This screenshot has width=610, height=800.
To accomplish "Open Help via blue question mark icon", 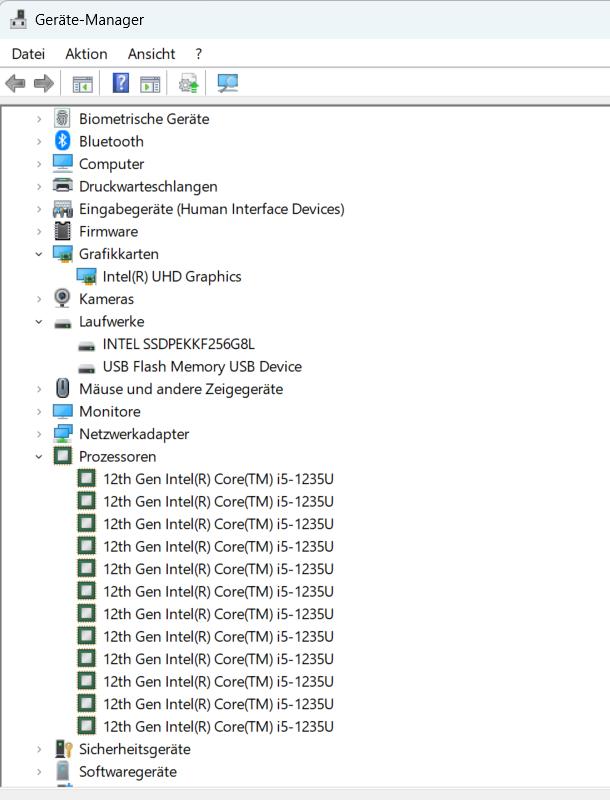I will 121,83.
